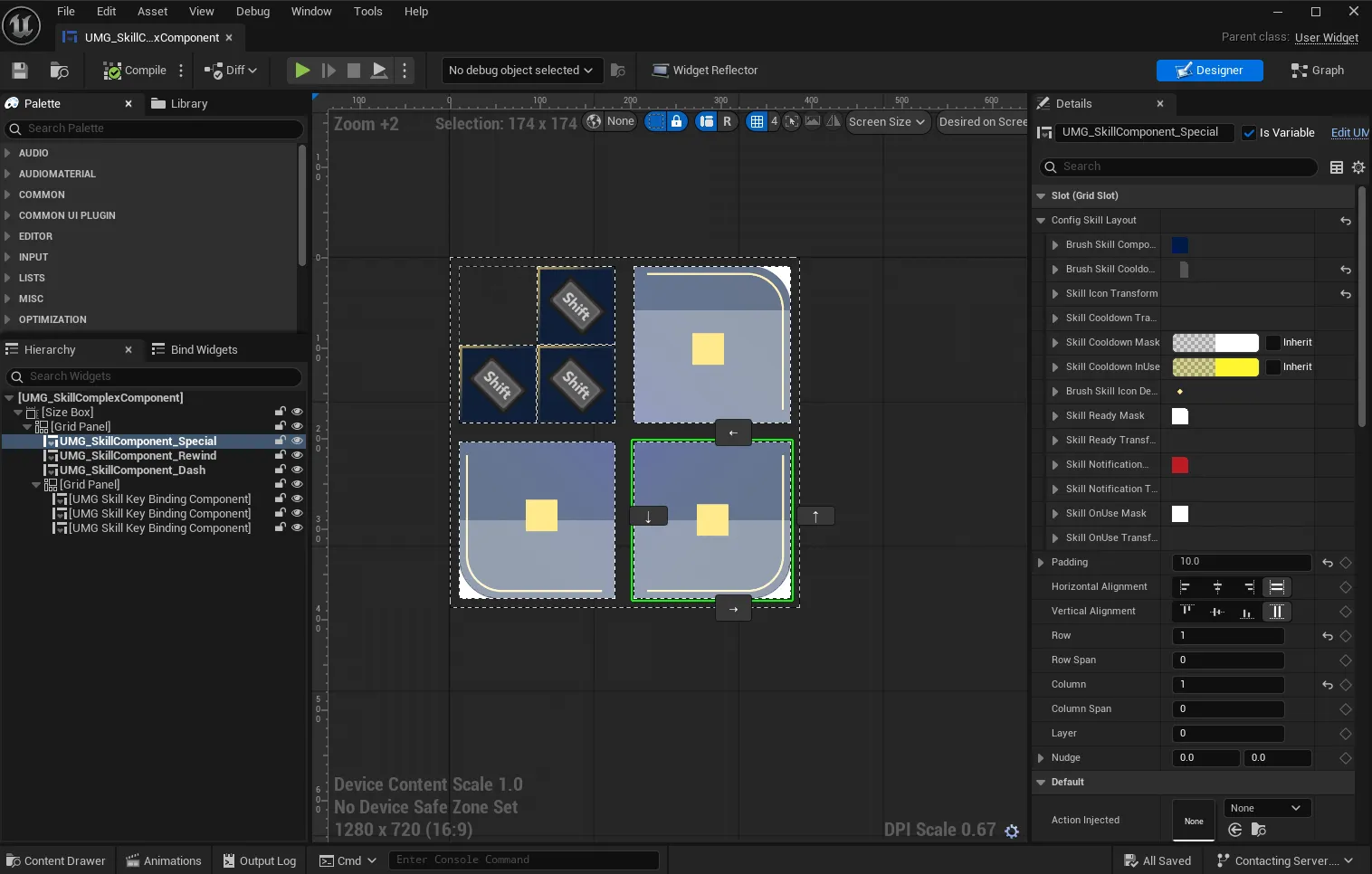Open the Screen Size dropdown
This screenshot has width=1372, height=874.
point(887,121)
